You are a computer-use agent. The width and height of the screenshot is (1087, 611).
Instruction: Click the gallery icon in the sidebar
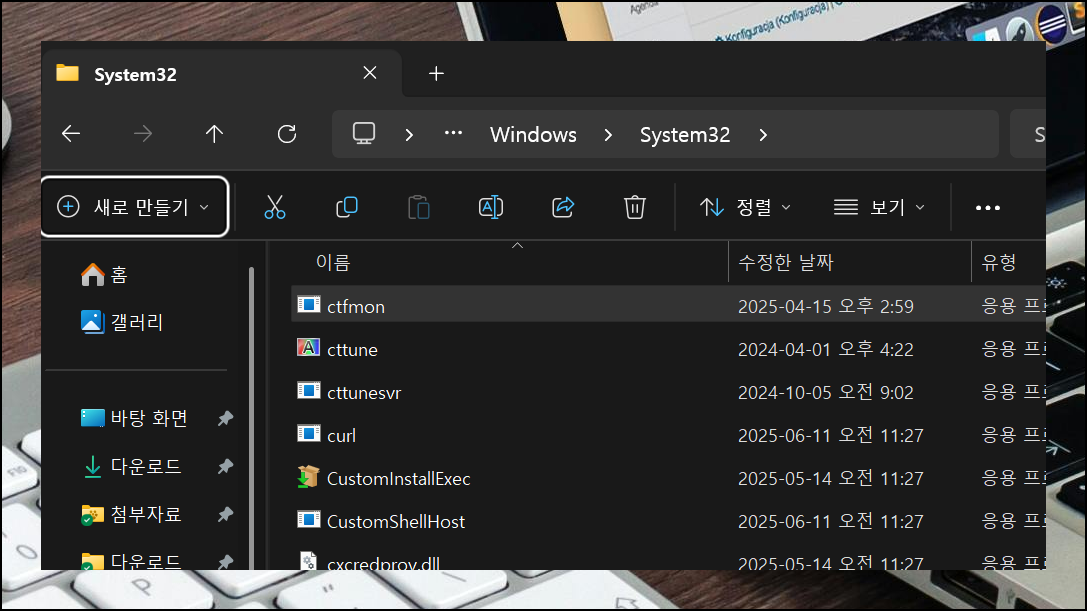[92, 322]
